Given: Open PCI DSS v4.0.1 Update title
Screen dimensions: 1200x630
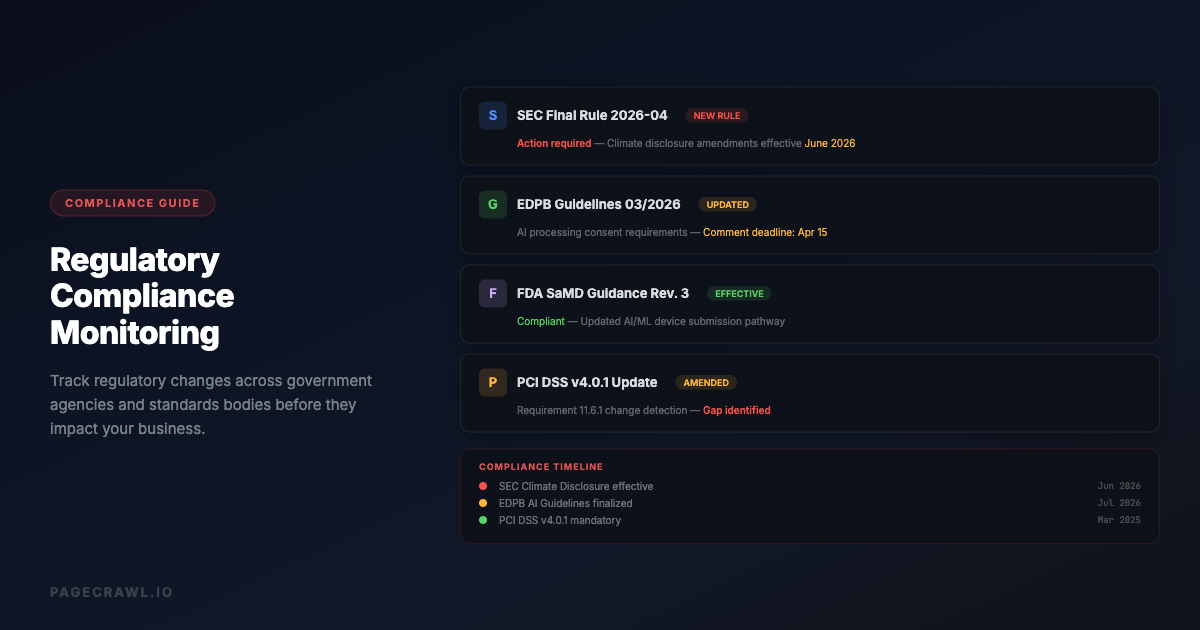Looking at the screenshot, I should click(x=587, y=383).
